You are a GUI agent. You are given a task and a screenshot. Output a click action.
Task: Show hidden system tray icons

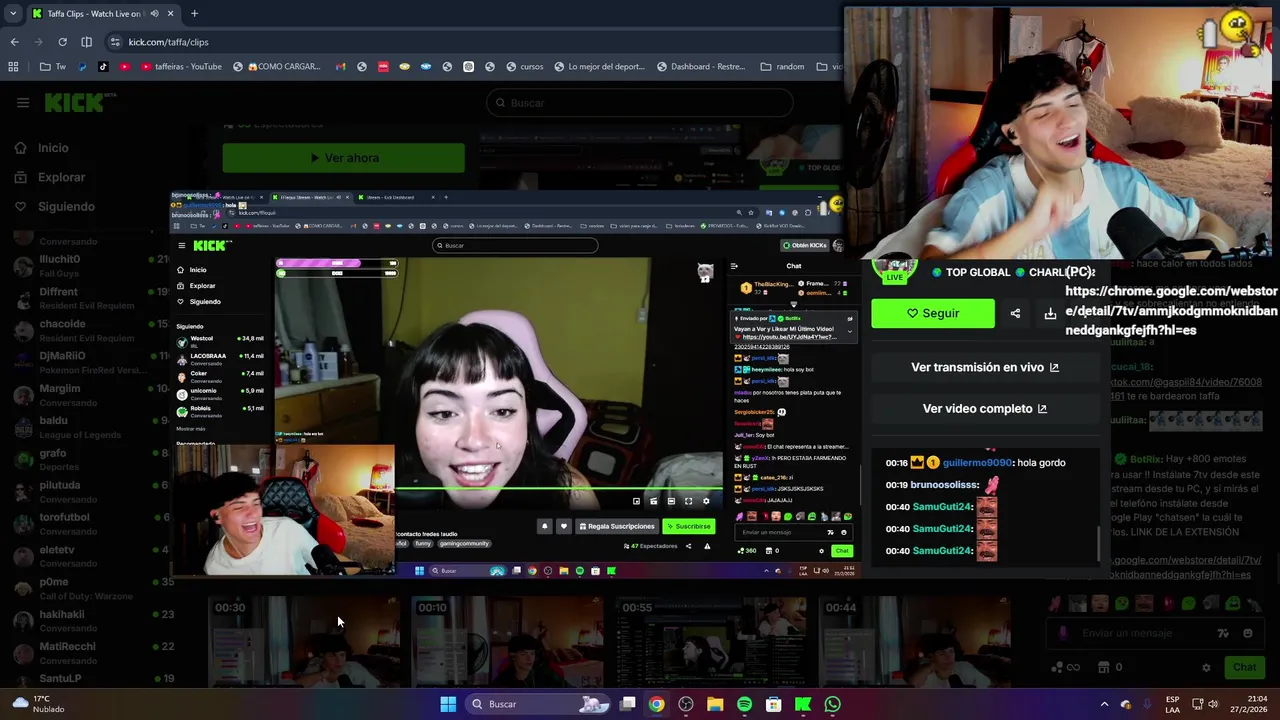coord(1104,704)
